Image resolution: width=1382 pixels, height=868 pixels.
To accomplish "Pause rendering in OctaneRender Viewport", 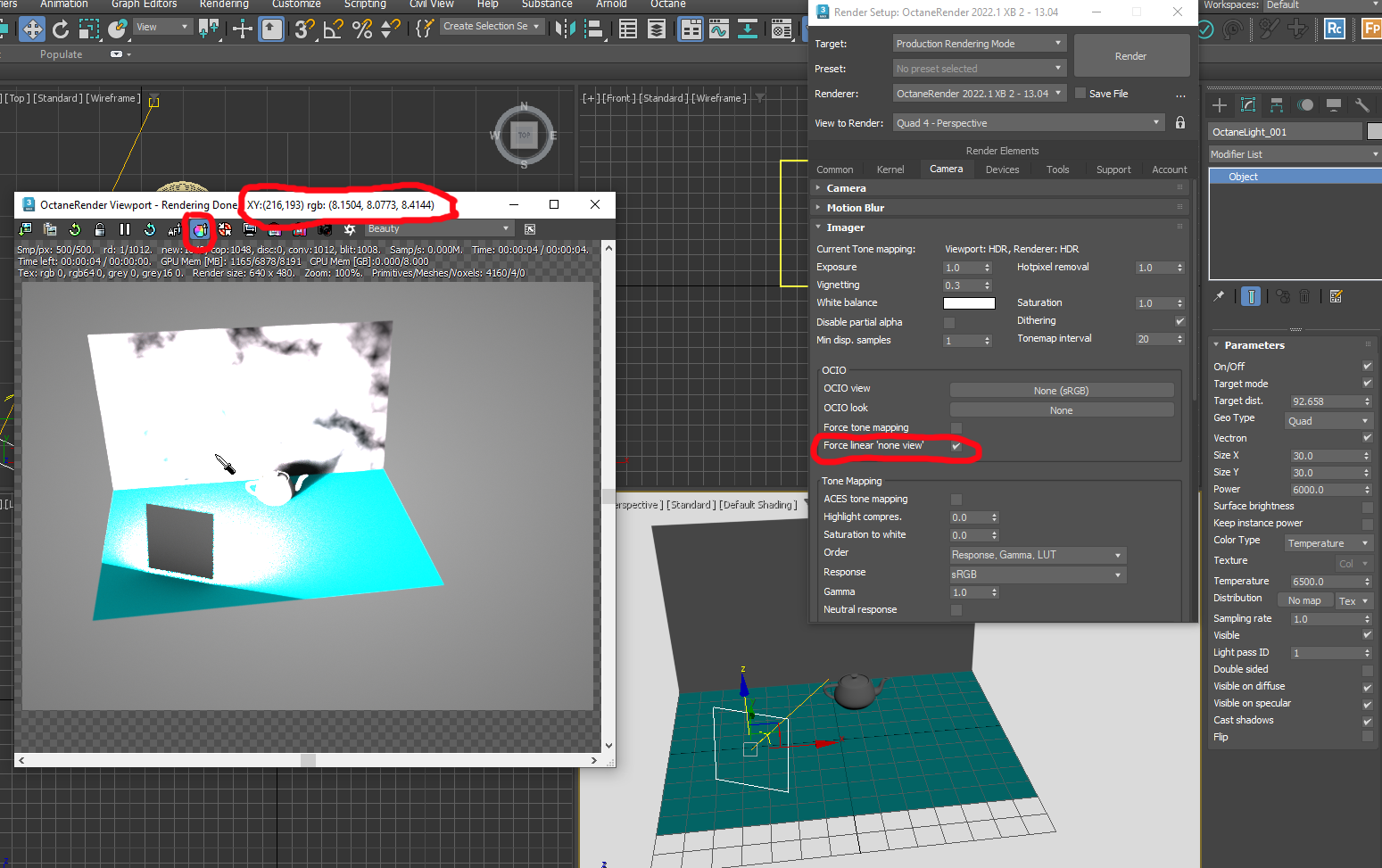I will pos(125,229).
